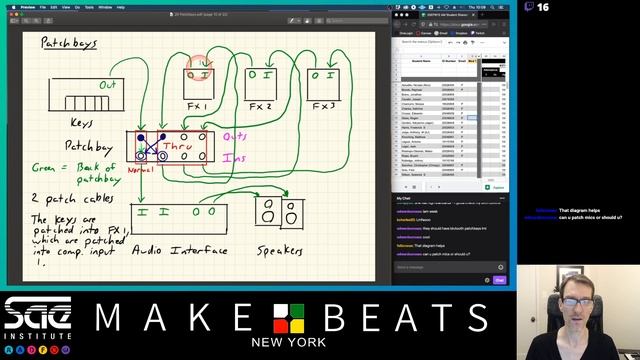
Task: Select the markup pen tool in Preview
Action: pyautogui.click(x=292, y=20)
